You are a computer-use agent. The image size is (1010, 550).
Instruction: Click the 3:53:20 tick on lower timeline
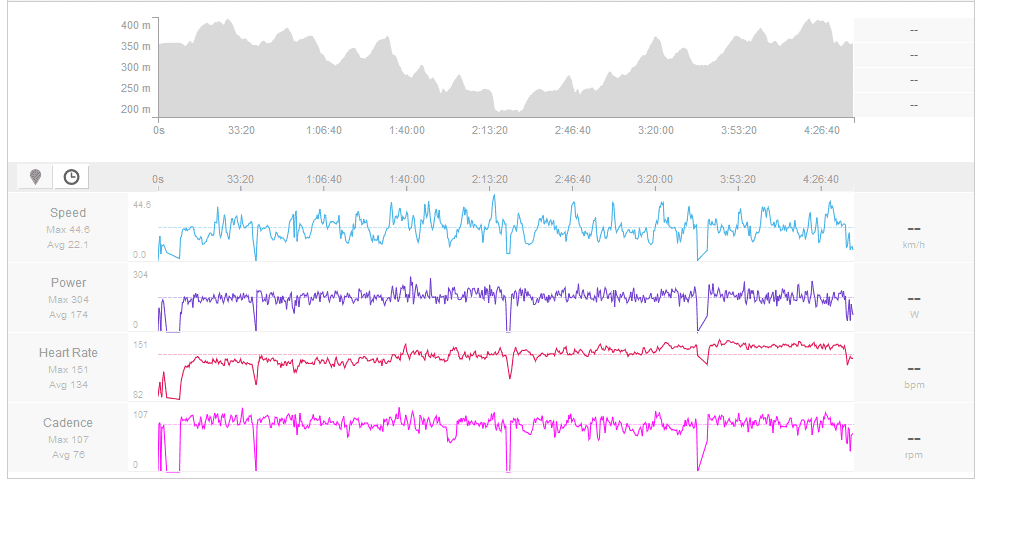pos(738,179)
